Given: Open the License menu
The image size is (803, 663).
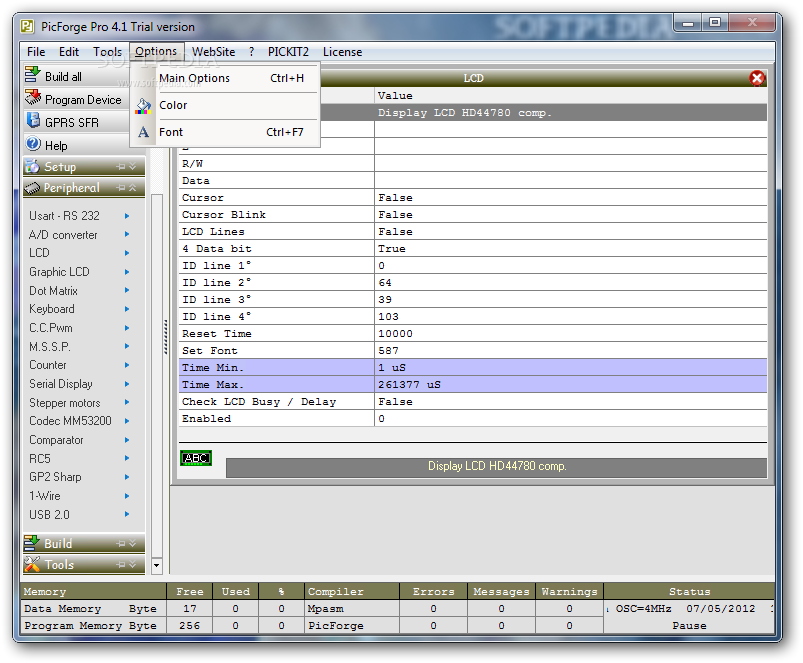Looking at the screenshot, I should point(342,52).
